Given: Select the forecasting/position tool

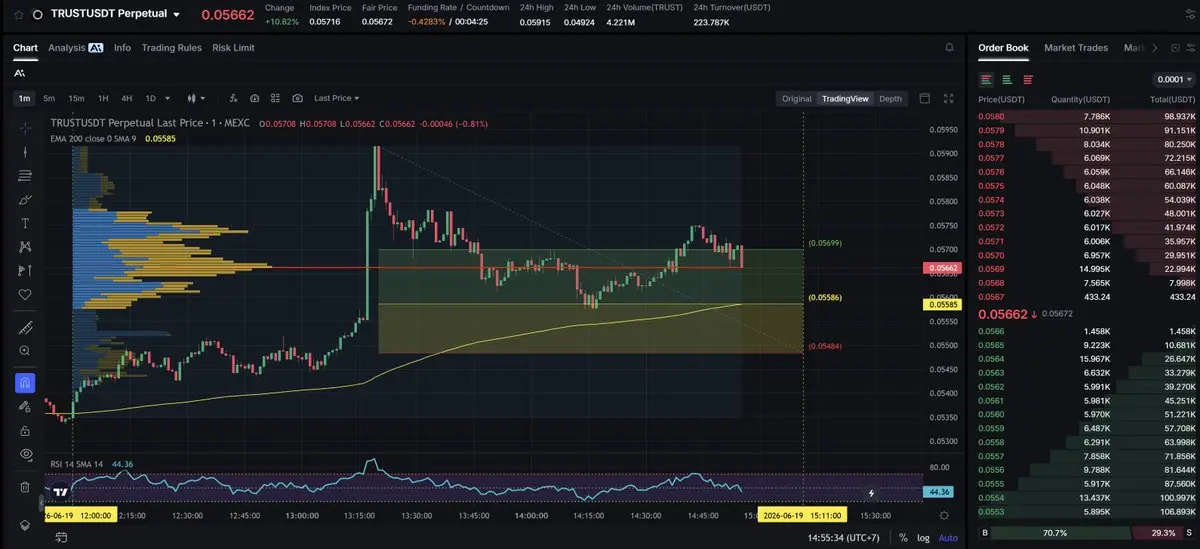Looking at the screenshot, I should 25,271.
